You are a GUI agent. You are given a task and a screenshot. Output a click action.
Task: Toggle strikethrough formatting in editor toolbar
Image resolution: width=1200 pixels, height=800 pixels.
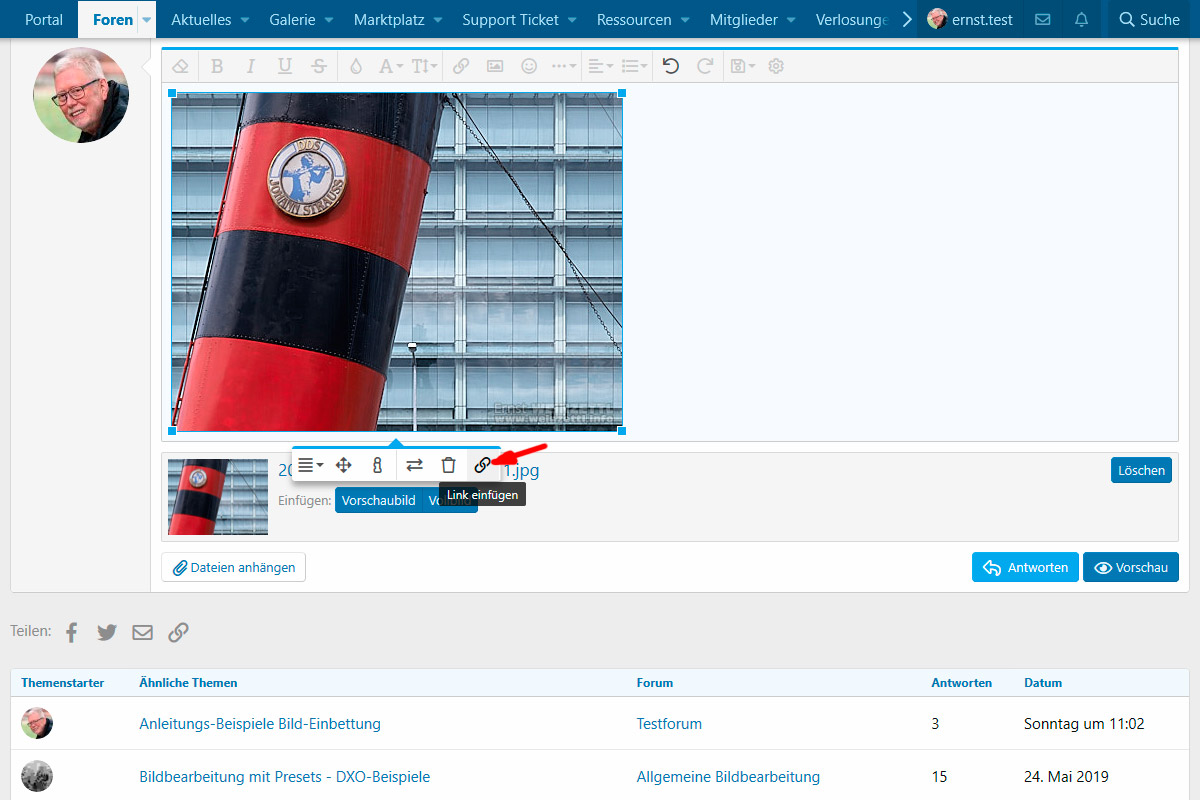319,66
